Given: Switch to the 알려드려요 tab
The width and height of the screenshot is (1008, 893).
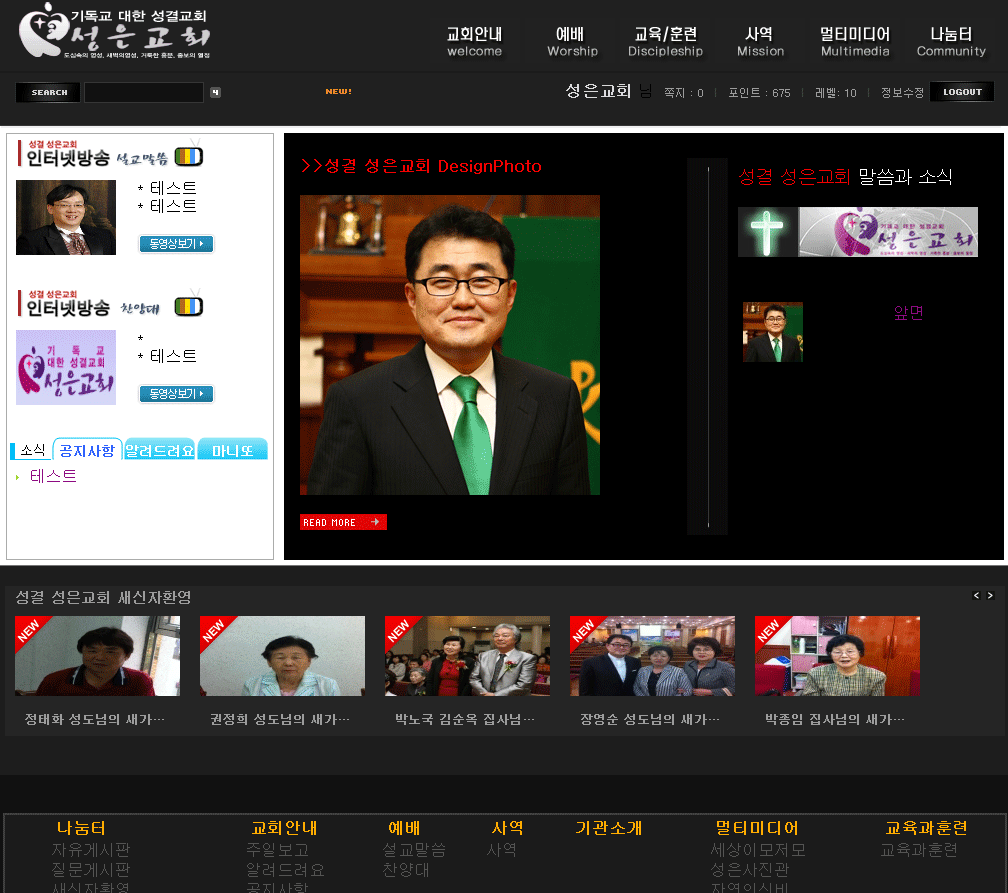Looking at the screenshot, I should 159,450.
